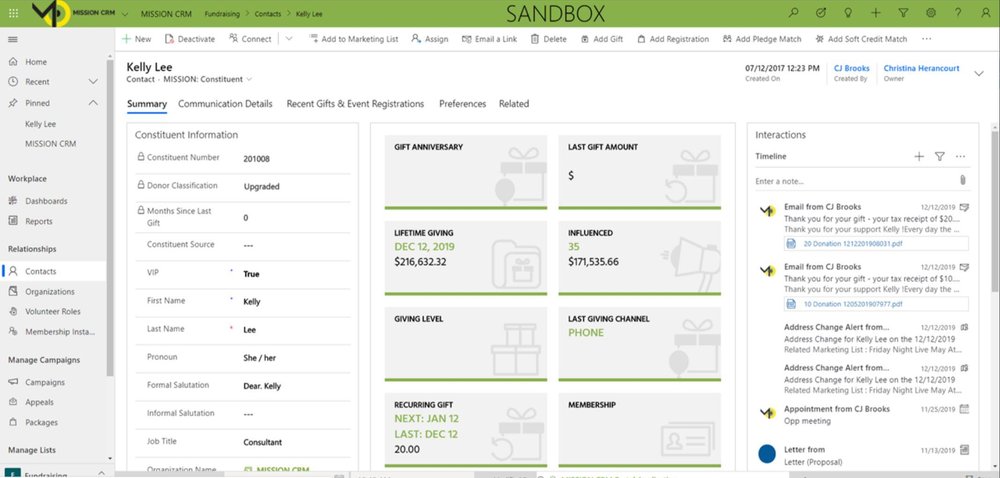This screenshot has width=1000, height=478.
Task: Expand the Recent section in sidebar
Action: pos(93,82)
